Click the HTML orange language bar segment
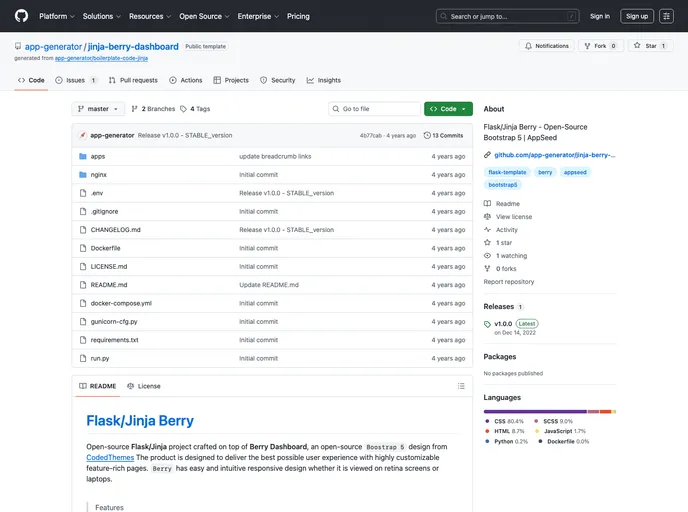The width and height of the screenshot is (688, 512). (x=606, y=412)
